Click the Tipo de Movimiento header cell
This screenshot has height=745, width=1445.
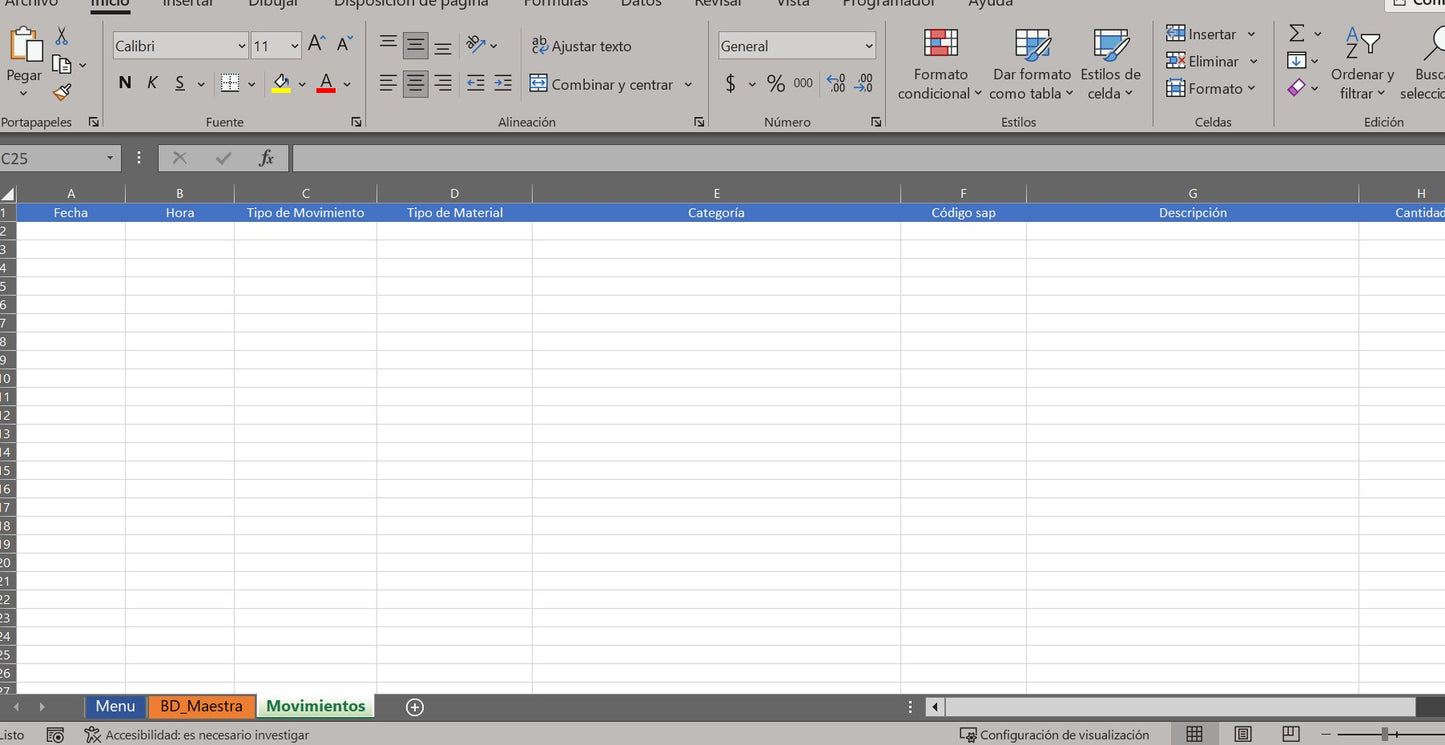click(306, 213)
